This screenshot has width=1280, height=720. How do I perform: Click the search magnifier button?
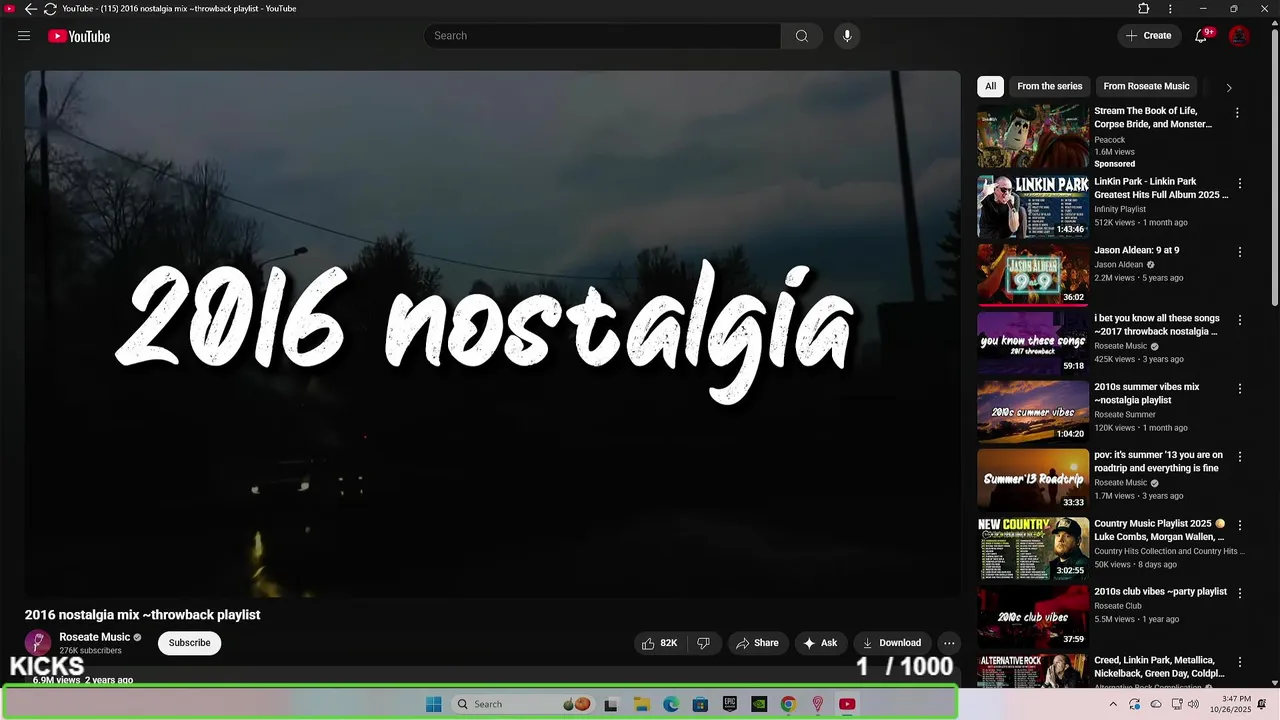tap(802, 36)
